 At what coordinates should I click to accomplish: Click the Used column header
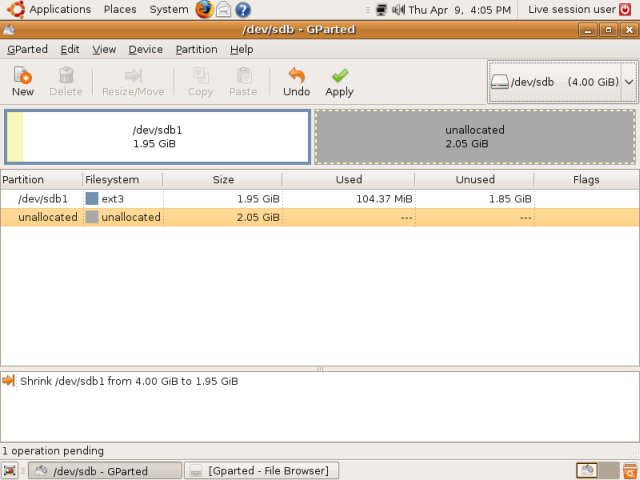tap(348, 180)
